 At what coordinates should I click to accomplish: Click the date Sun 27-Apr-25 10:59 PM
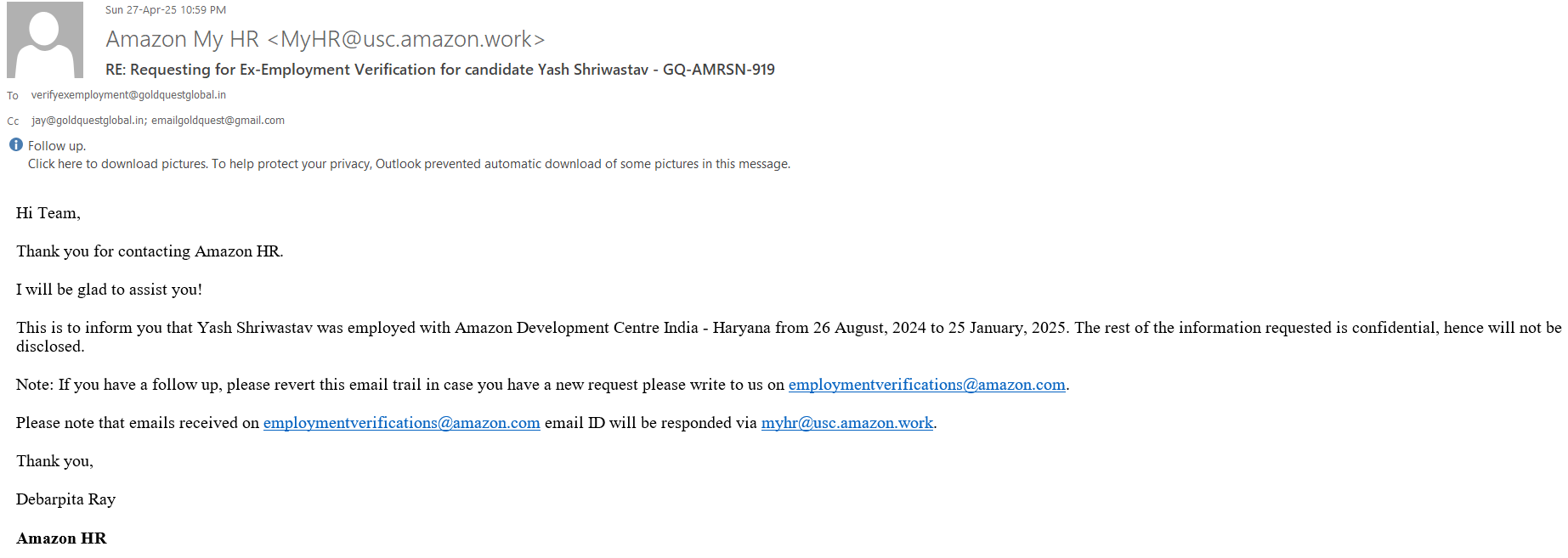pyautogui.click(x=166, y=10)
